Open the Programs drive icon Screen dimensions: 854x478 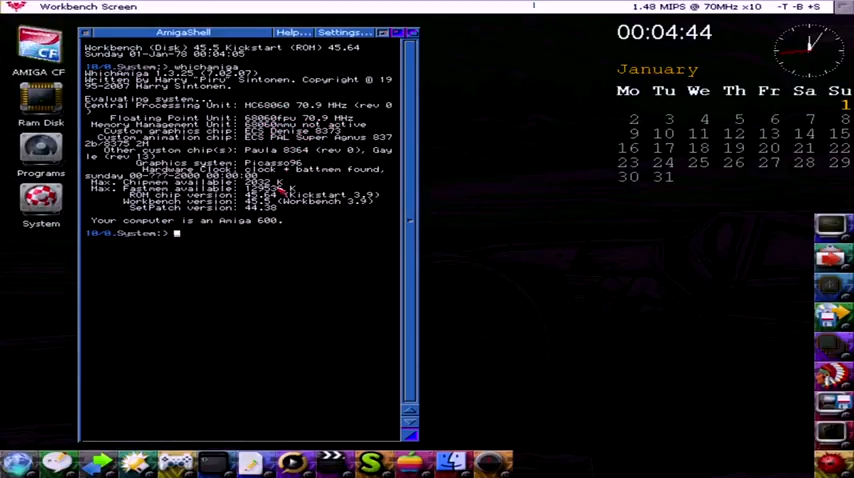pyautogui.click(x=40, y=150)
